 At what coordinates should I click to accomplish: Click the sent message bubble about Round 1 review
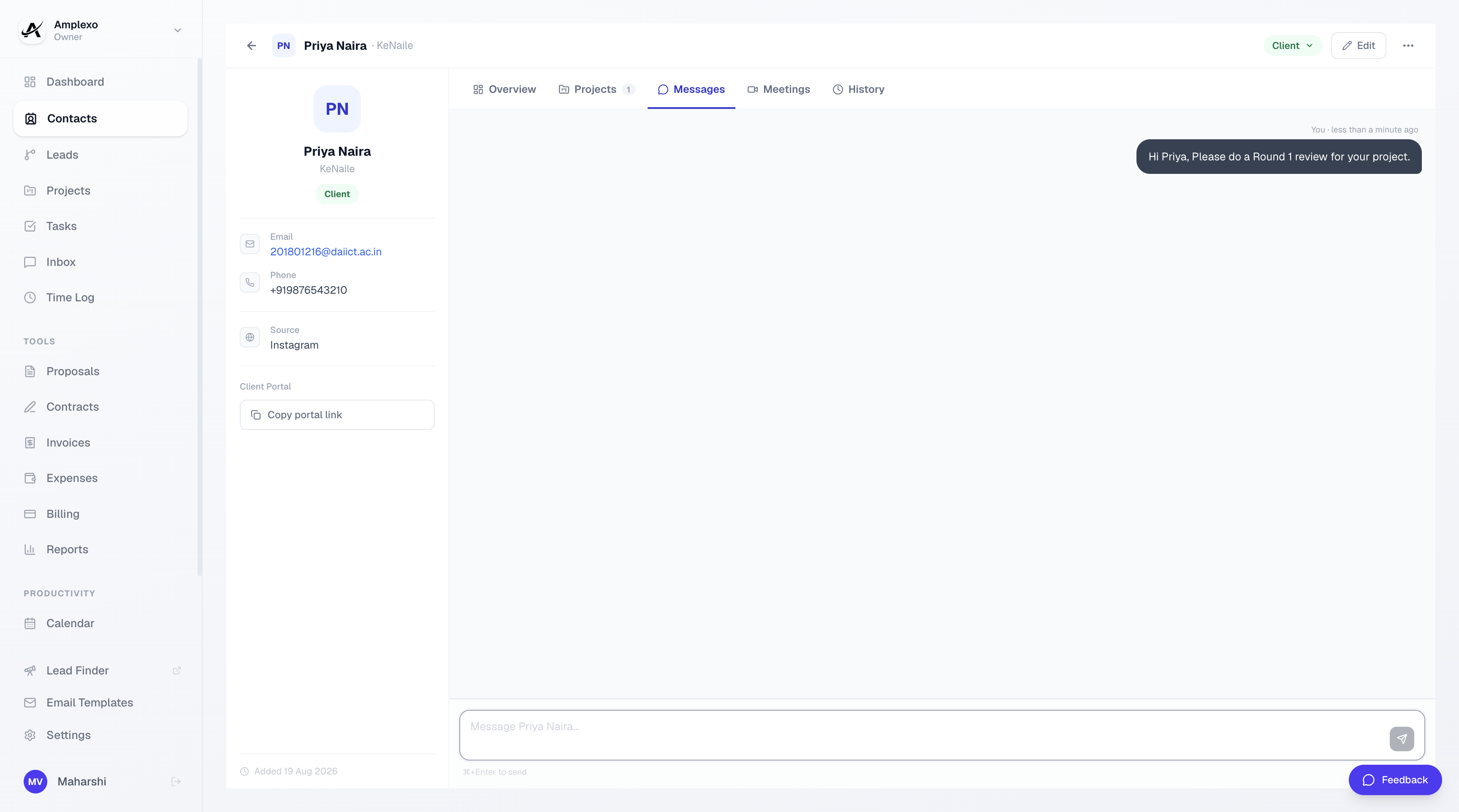[x=1279, y=157]
